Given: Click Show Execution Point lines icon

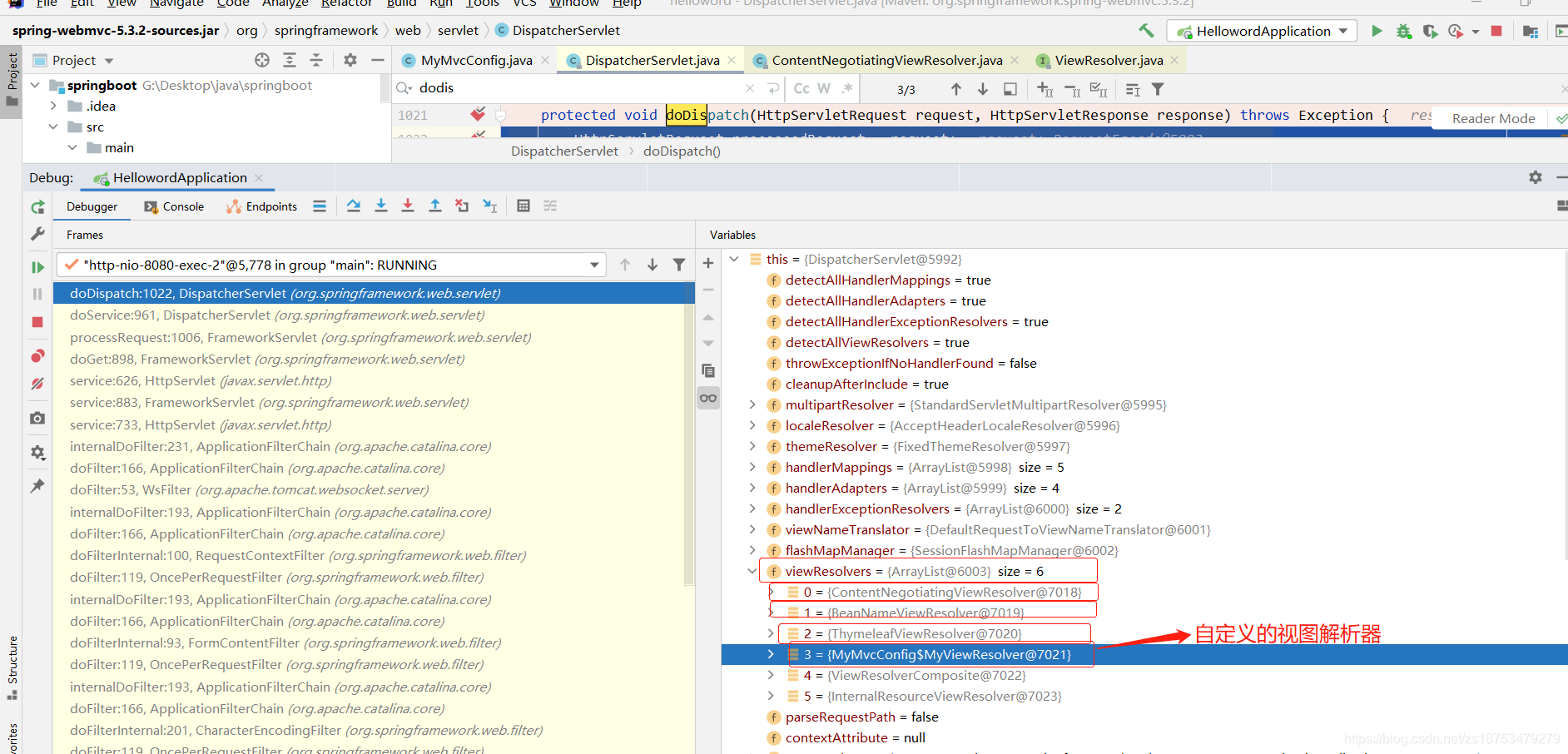Looking at the screenshot, I should click(x=320, y=206).
